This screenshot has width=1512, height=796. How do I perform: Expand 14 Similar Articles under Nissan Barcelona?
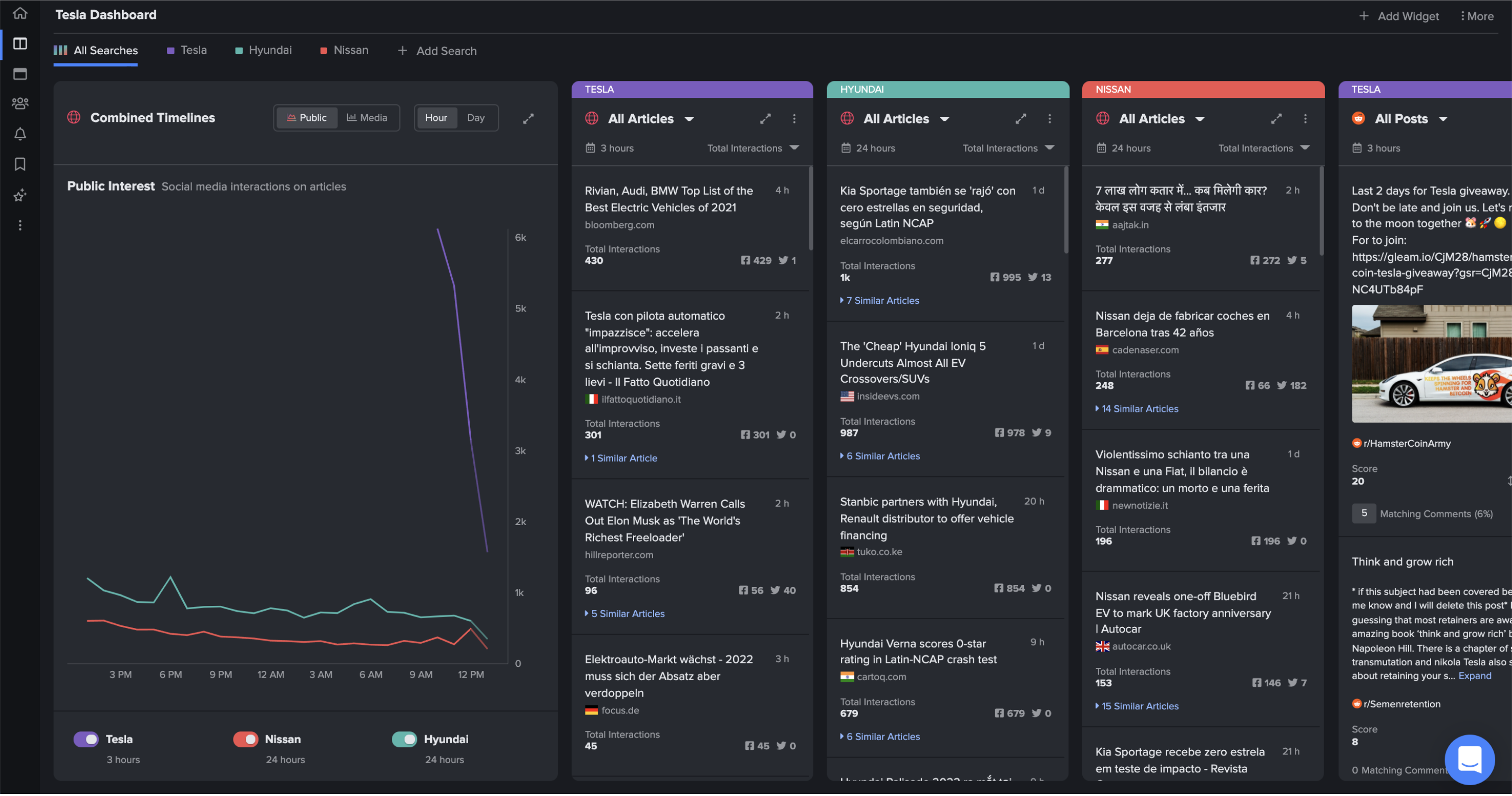point(1137,409)
